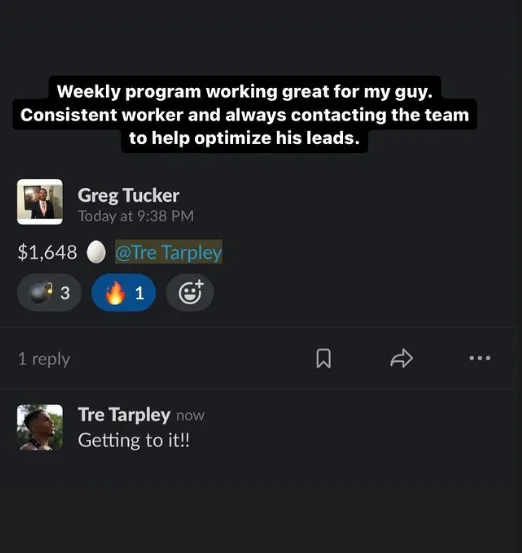Click the Today at 9:38 PM timestamp

pyautogui.click(x=136, y=216)
